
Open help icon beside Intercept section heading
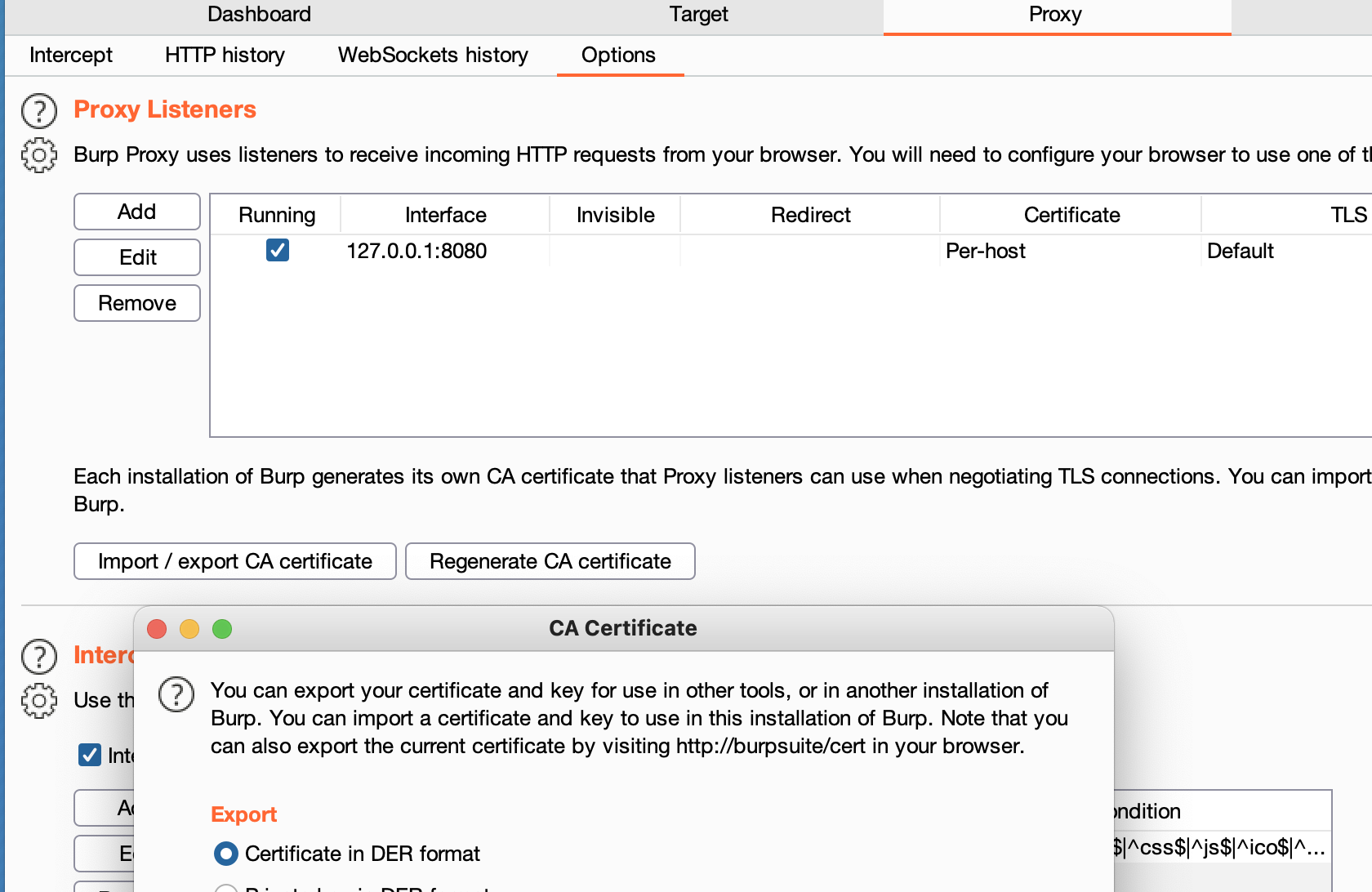(39, 656)
